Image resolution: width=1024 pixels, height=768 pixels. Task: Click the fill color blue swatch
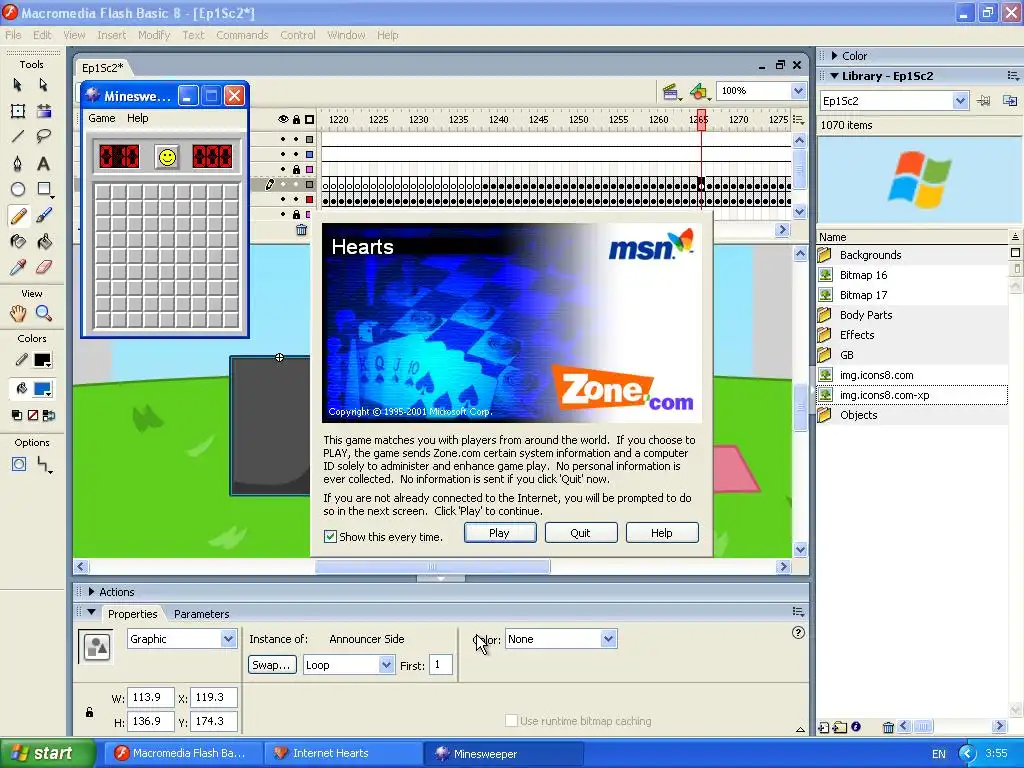tap(43, 390)
